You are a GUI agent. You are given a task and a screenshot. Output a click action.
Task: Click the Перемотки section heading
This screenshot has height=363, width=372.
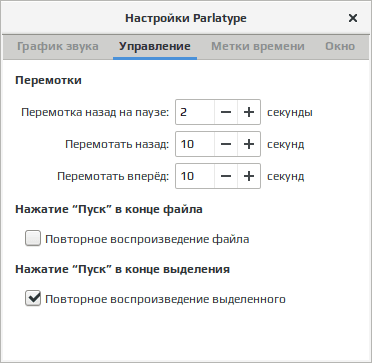[x=48, y=80]
